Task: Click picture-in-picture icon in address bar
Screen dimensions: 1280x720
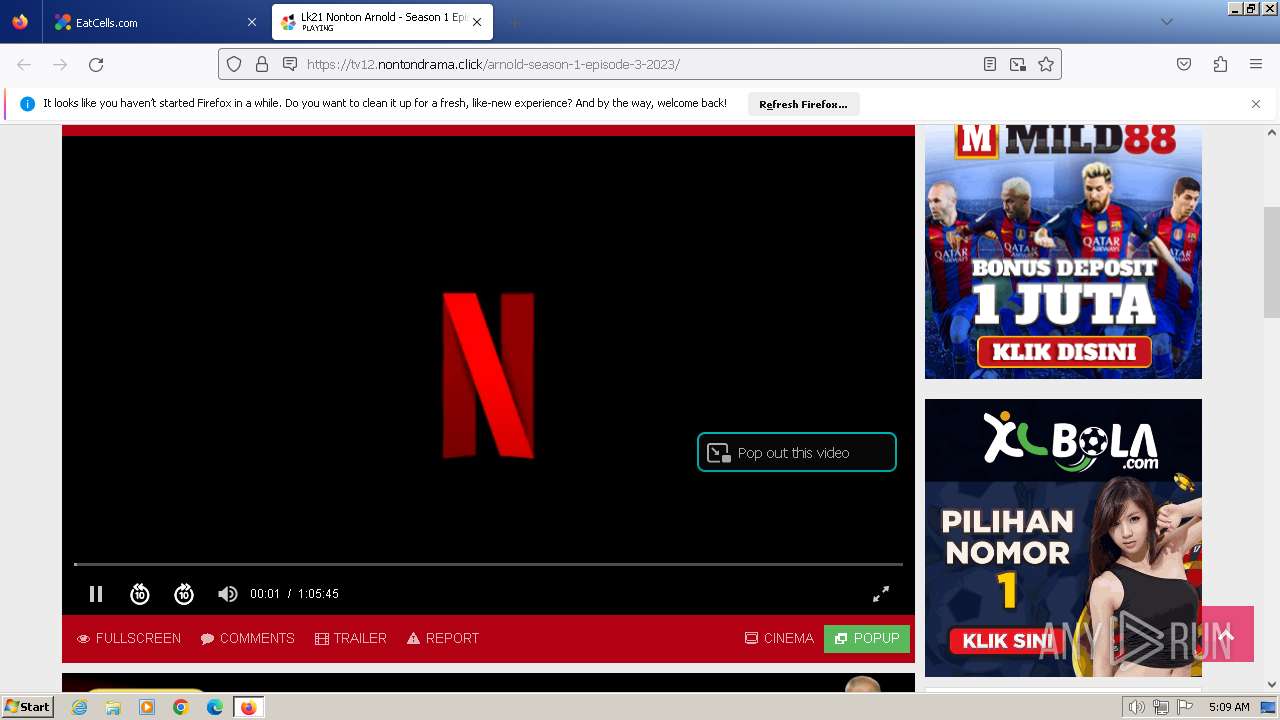Action: point(1018,64)
